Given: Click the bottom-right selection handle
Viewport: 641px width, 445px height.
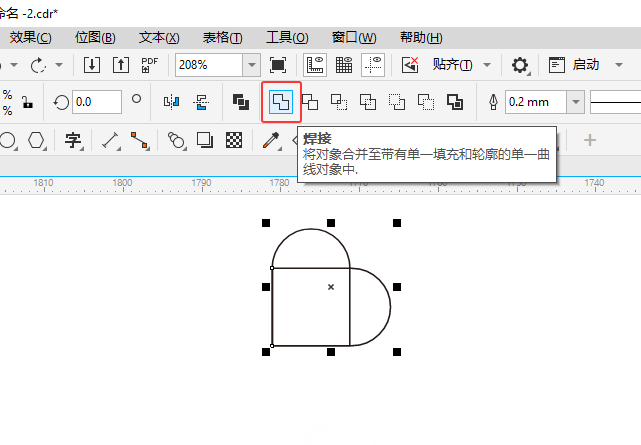Looking at the screenshot, I should (x=397, y=352).
